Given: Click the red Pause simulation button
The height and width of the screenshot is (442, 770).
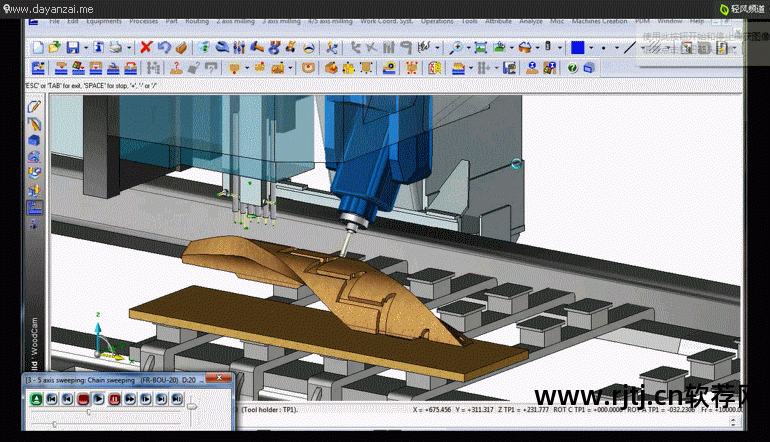Looking at the screenshot, I should tap(114, 399).
